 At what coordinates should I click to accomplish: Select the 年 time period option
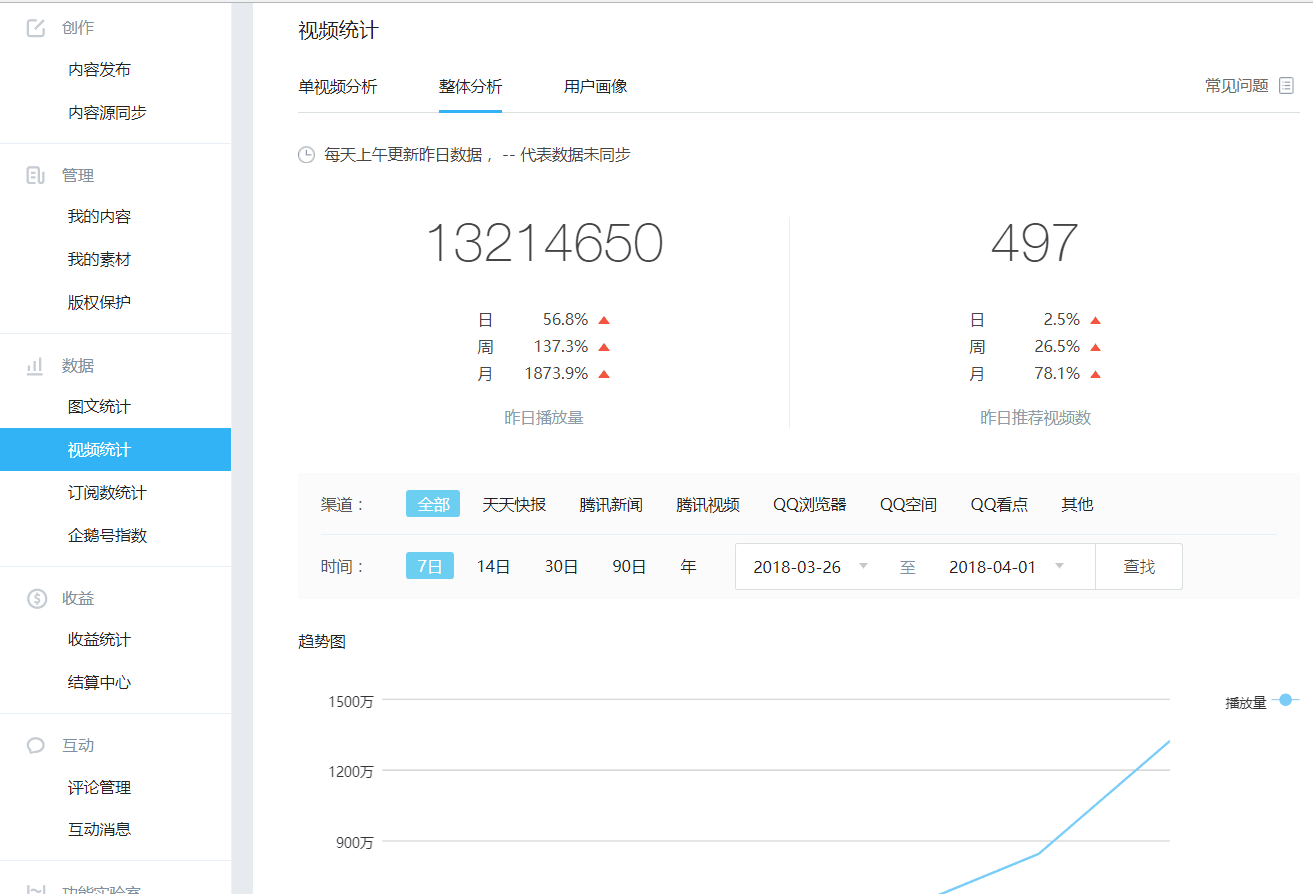(688, 565)
